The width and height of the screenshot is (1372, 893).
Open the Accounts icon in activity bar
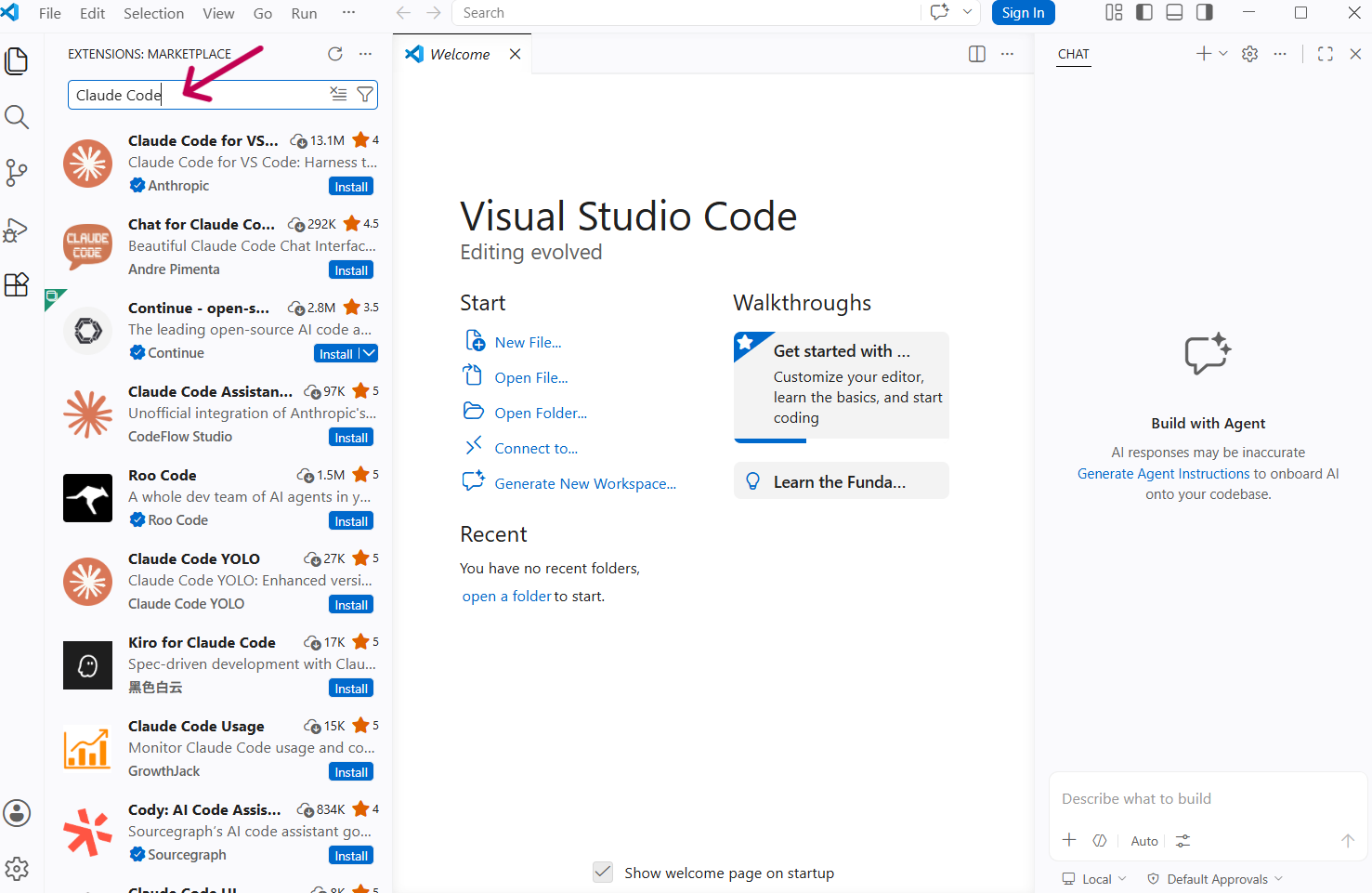(17, 813)
